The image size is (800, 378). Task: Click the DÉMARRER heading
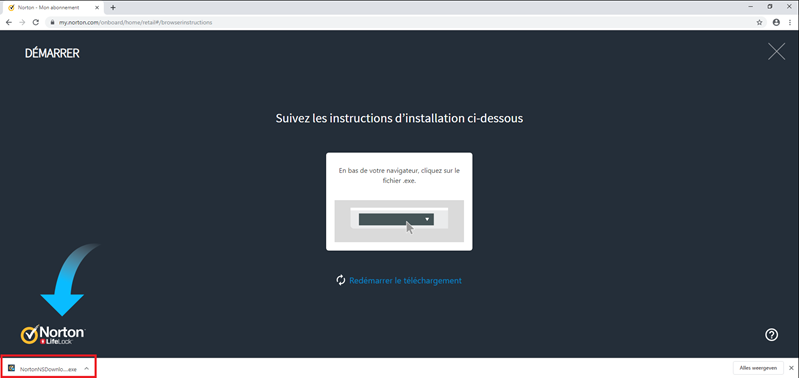[53, 53]
